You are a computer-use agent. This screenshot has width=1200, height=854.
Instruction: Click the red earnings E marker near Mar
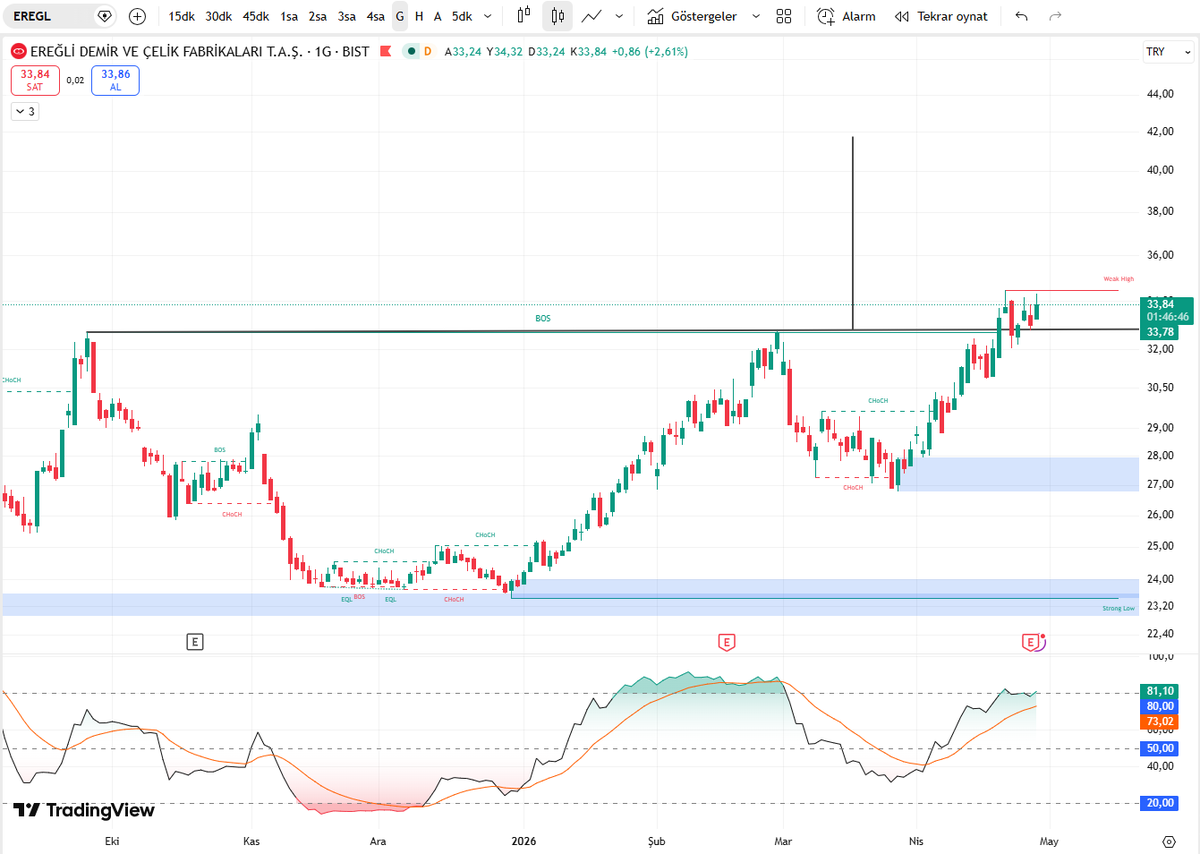(x=727, y=642)
